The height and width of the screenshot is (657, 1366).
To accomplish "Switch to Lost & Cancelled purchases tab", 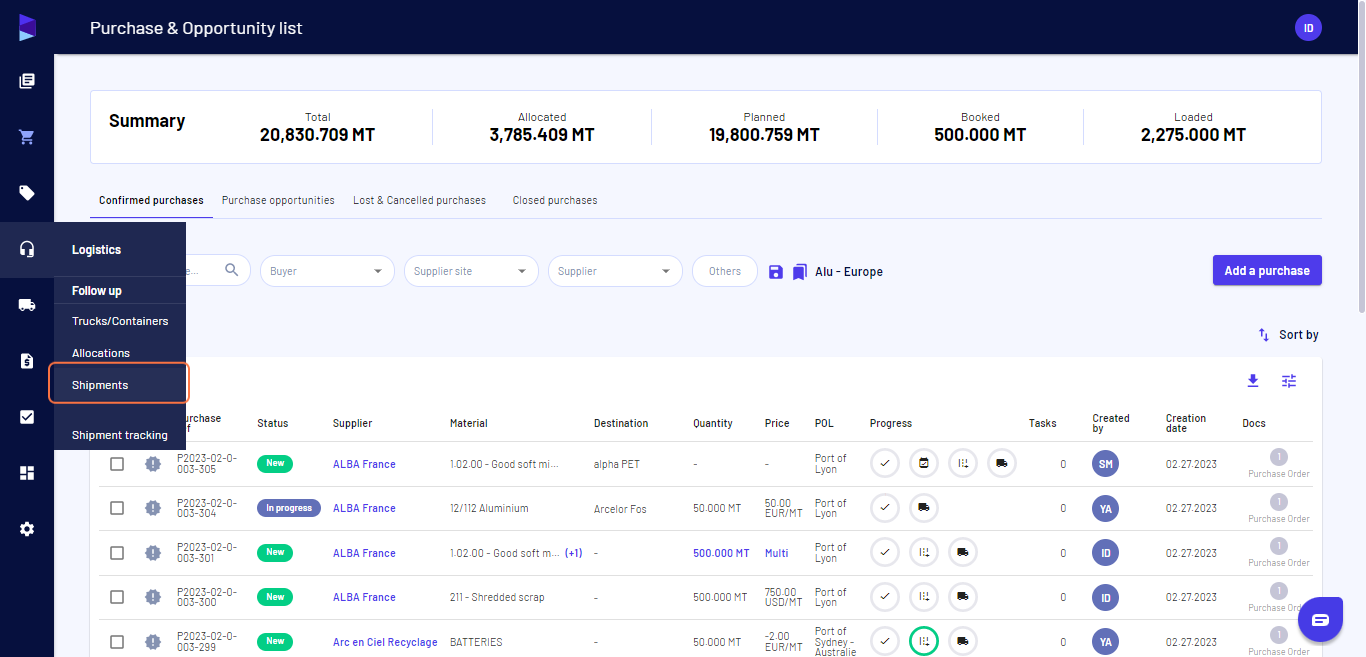I will click(x=419, y=200).
